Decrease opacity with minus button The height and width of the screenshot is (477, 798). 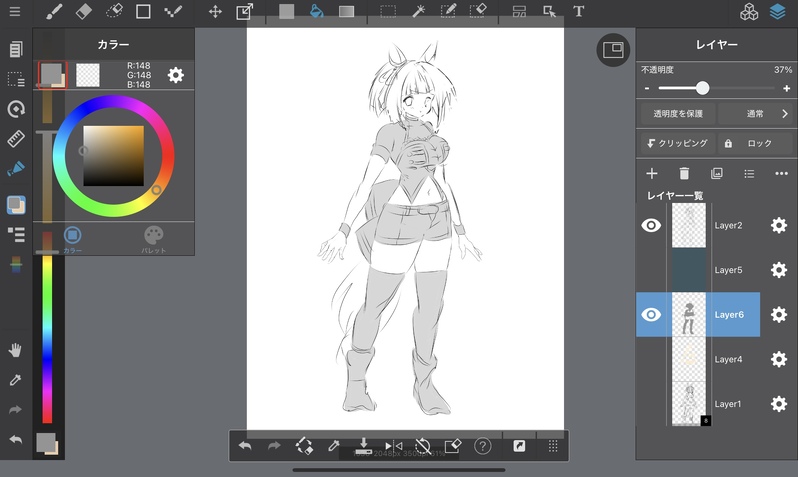click(x=647, y=88)
